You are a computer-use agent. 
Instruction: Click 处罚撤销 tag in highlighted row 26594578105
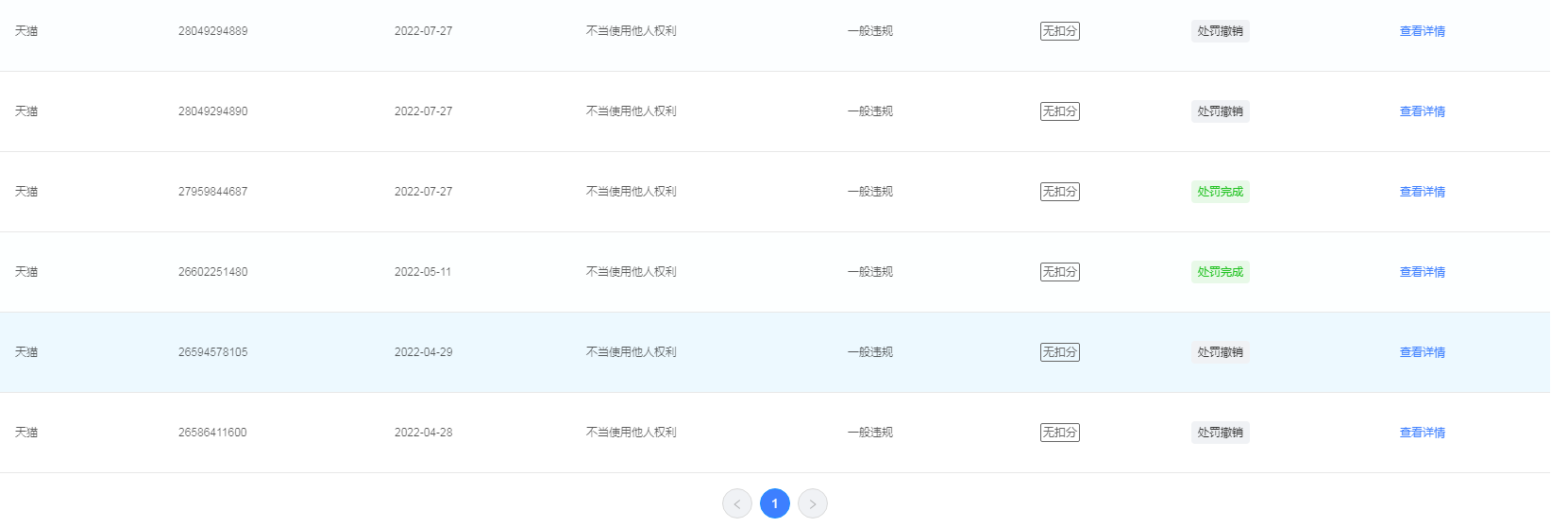click(1220, 352)
